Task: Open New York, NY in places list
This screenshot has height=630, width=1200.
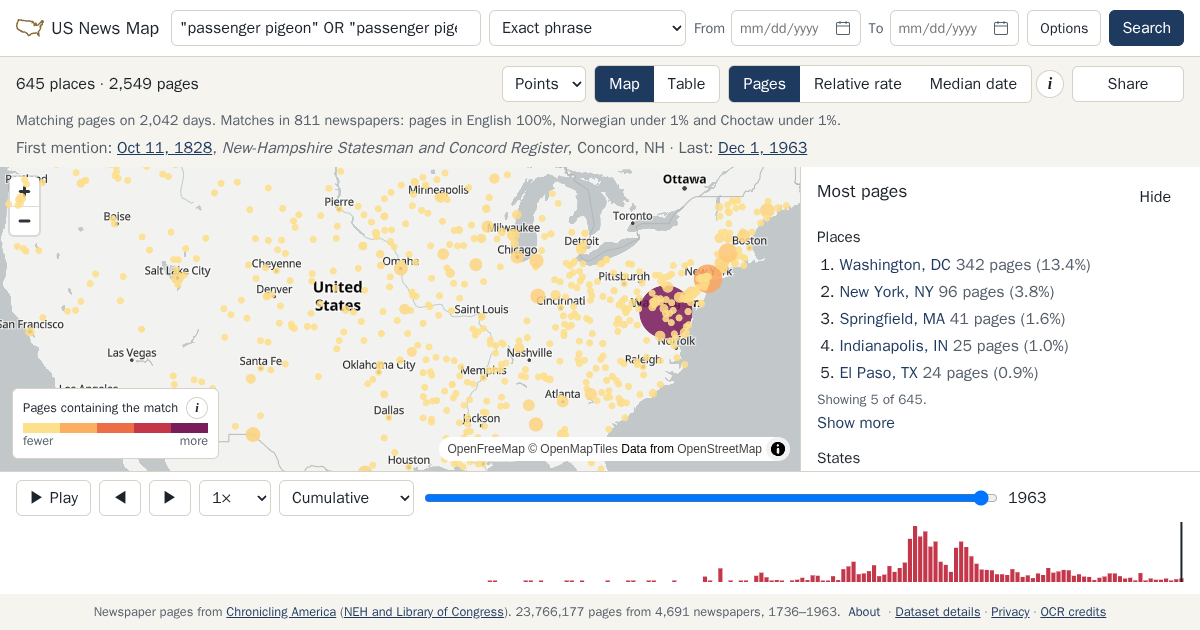Action: (x=886, y=292)
